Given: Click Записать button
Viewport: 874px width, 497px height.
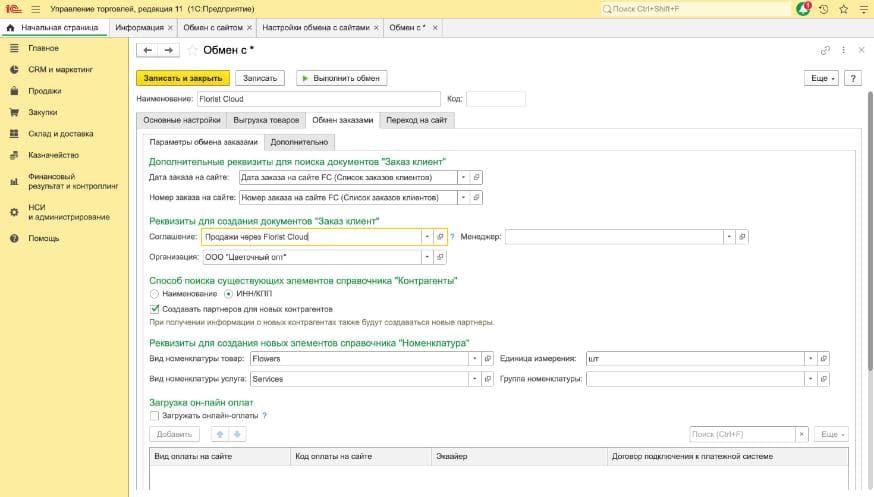Looking at the screenshot, I should point(260,78).
